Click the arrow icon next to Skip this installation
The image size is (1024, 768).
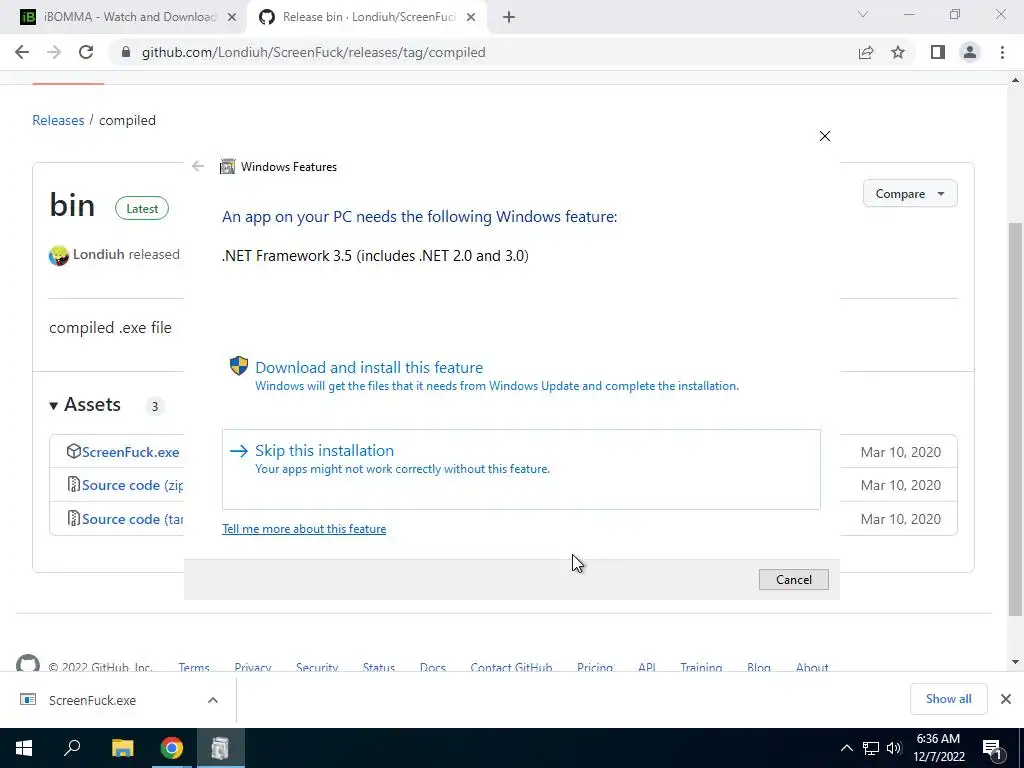pos(239,451)
